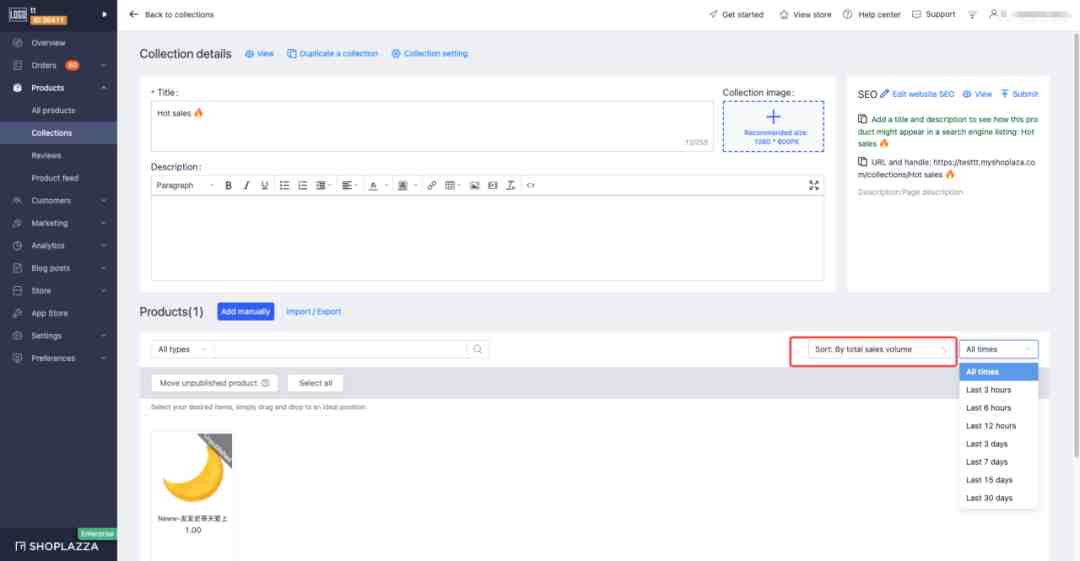Click Edit website SEO link

pyautogui.click(x=917, y=94)
